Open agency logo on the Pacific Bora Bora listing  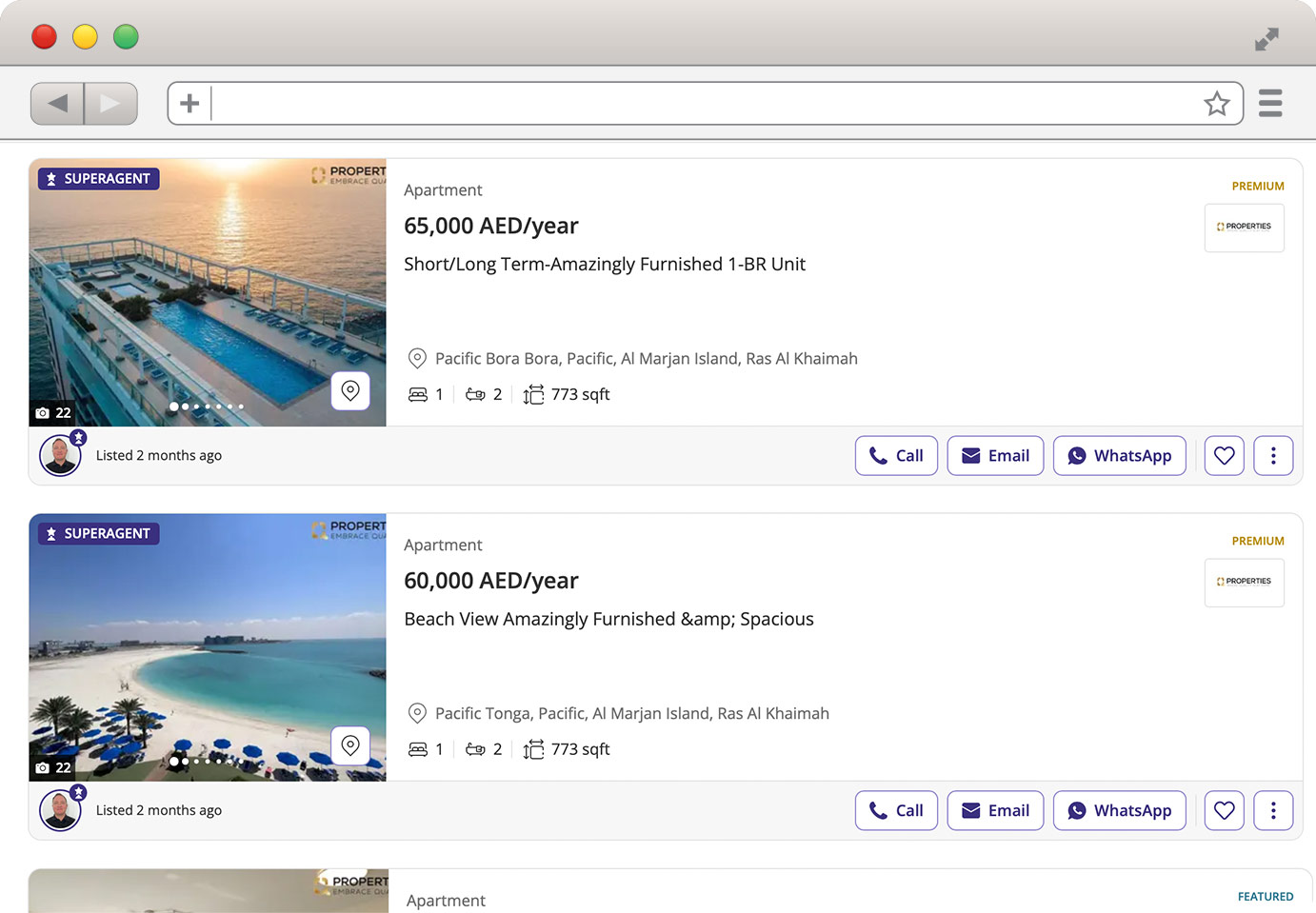tap(1244, 228)
